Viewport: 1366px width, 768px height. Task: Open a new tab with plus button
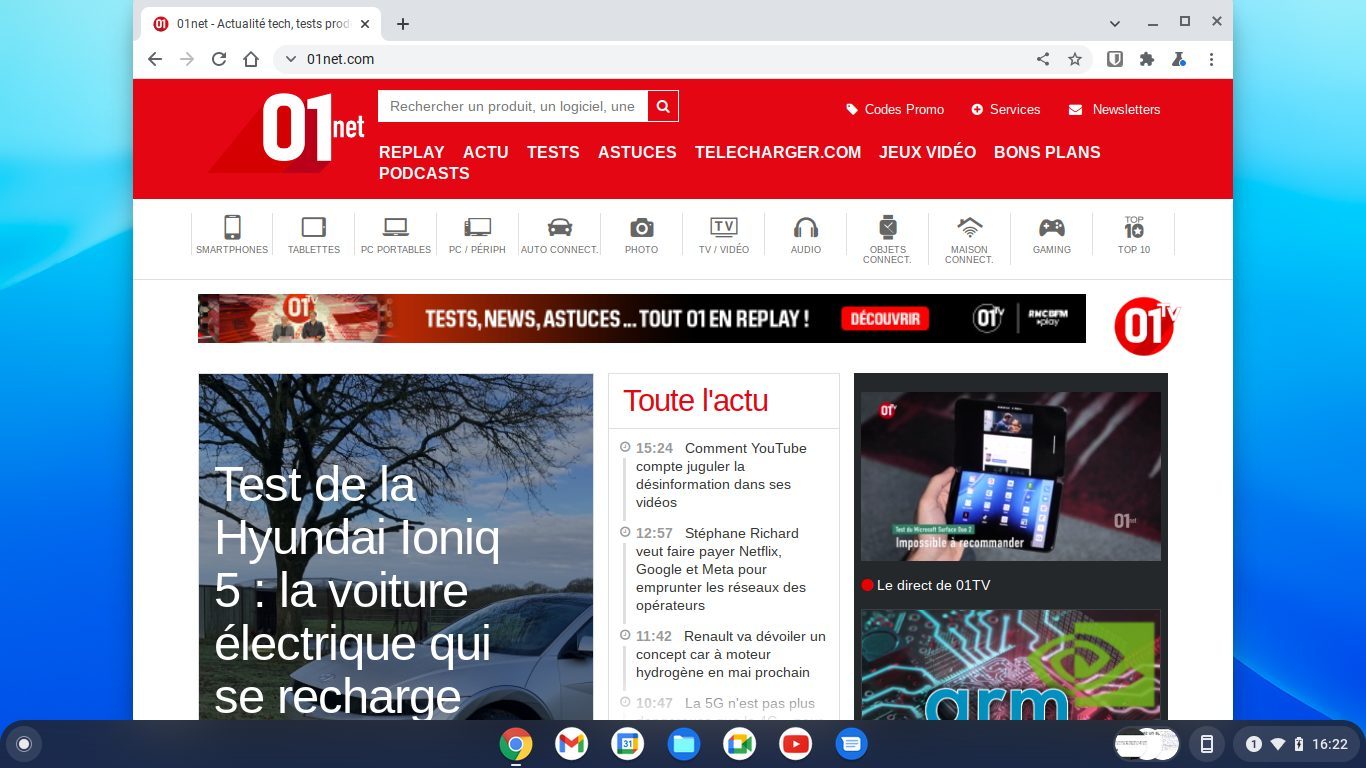pos(403,24)
